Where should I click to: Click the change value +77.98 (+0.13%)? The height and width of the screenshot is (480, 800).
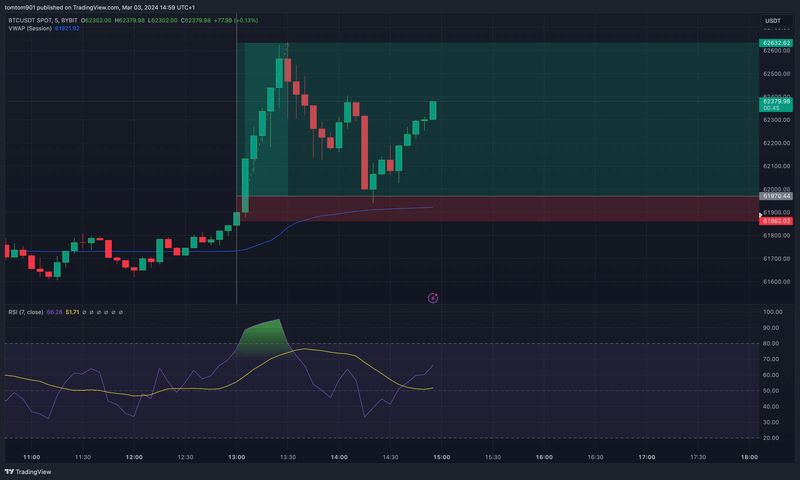click(x=236, y=20)
